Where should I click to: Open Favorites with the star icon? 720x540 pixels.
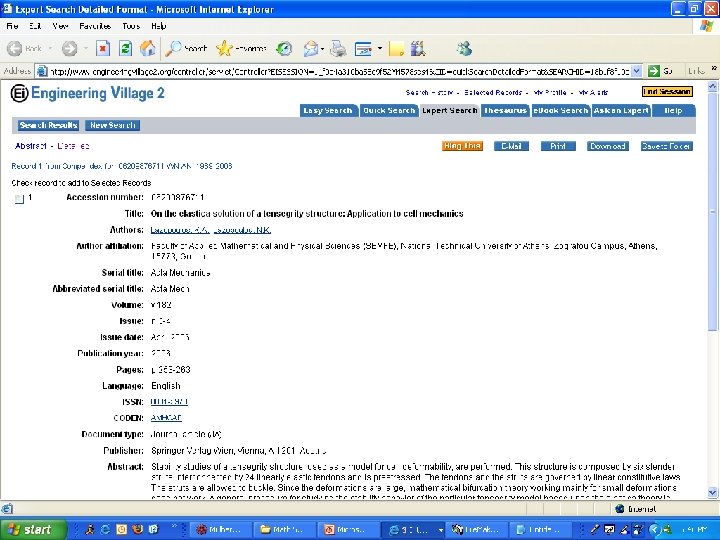pyautogui.click(x=224, y=48)
